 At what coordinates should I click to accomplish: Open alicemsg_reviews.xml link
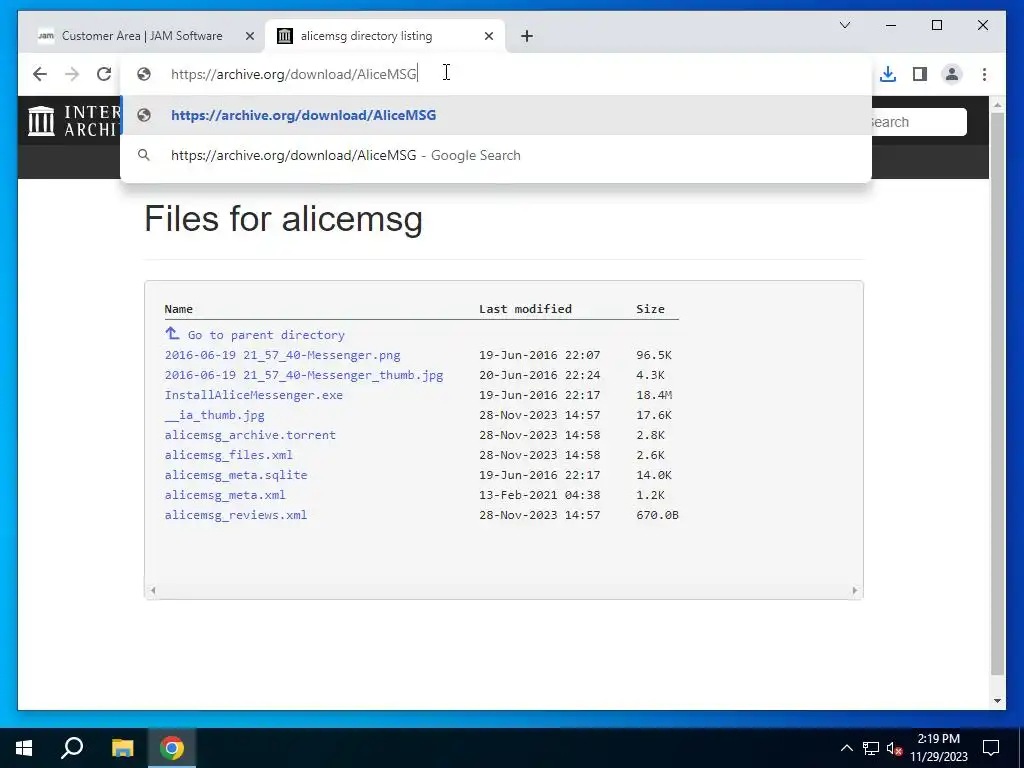click(236, 515)
